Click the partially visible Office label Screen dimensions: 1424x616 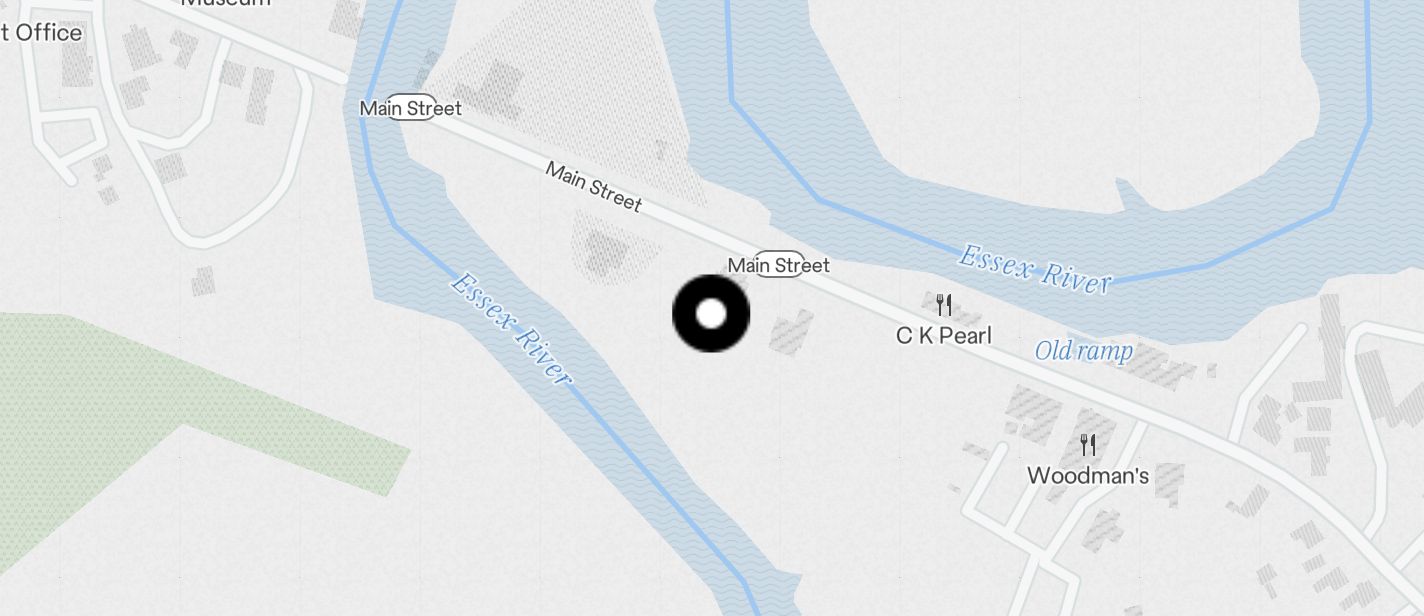pyautogui.click(x=41, y=32)
